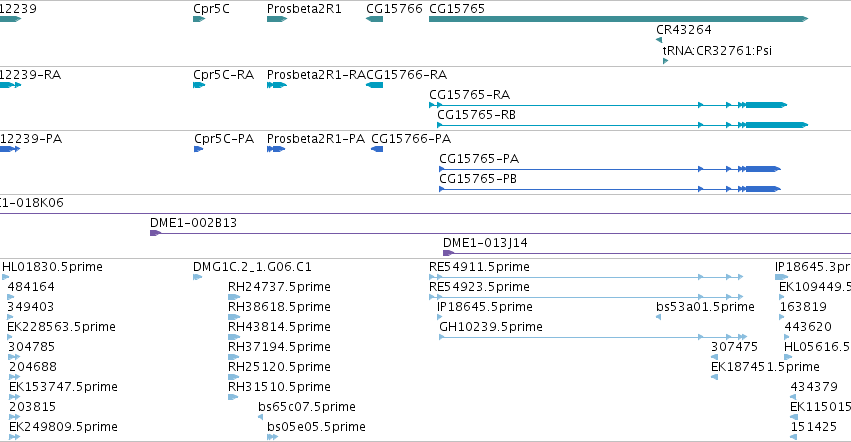Select the GH10239.5prime EST line
This screenshot has width=851, height=442.
(593, 337)
